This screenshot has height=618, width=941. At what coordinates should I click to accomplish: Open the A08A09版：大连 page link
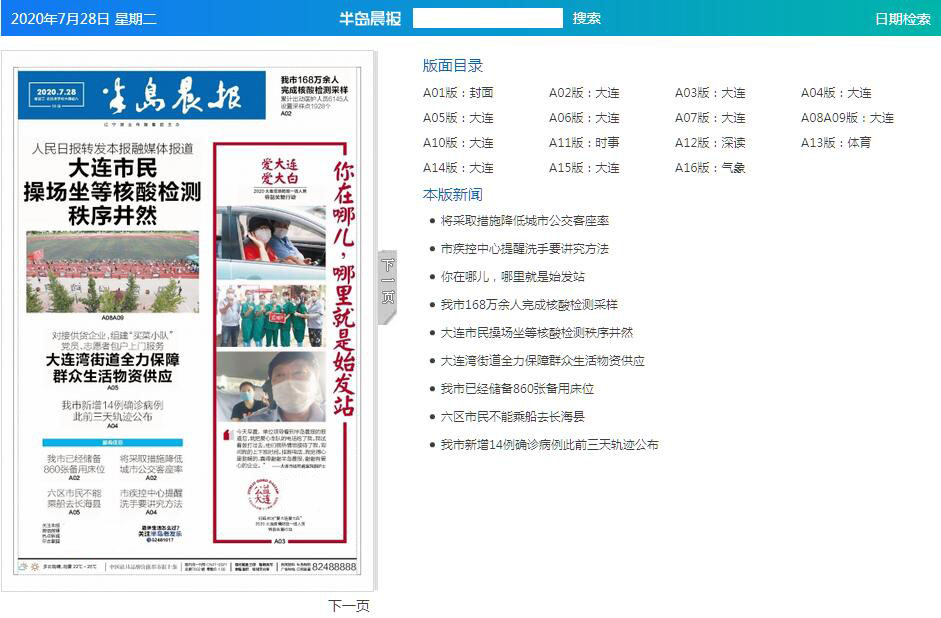tap(847, 118)
